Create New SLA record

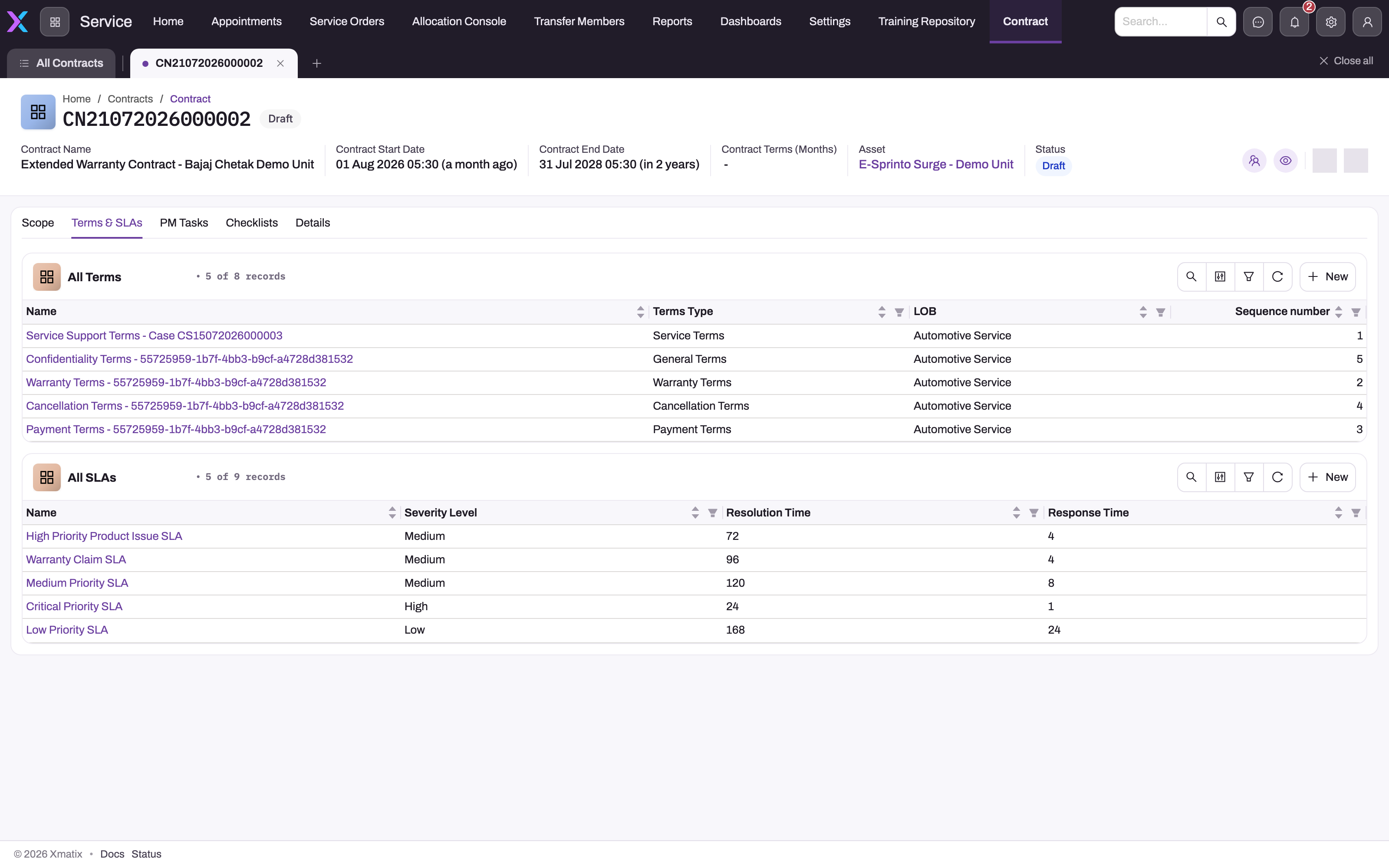[1328, 477]
